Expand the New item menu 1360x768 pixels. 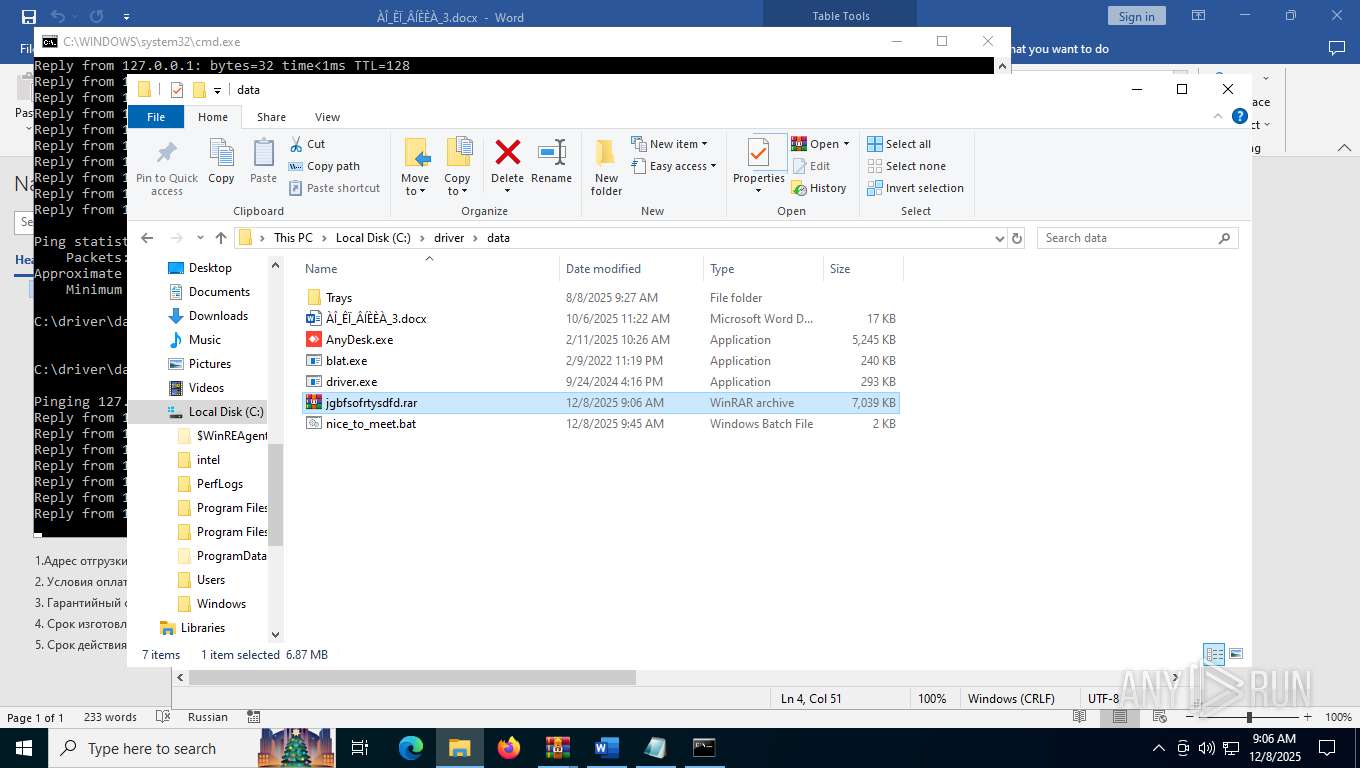[x=670, y=144]
